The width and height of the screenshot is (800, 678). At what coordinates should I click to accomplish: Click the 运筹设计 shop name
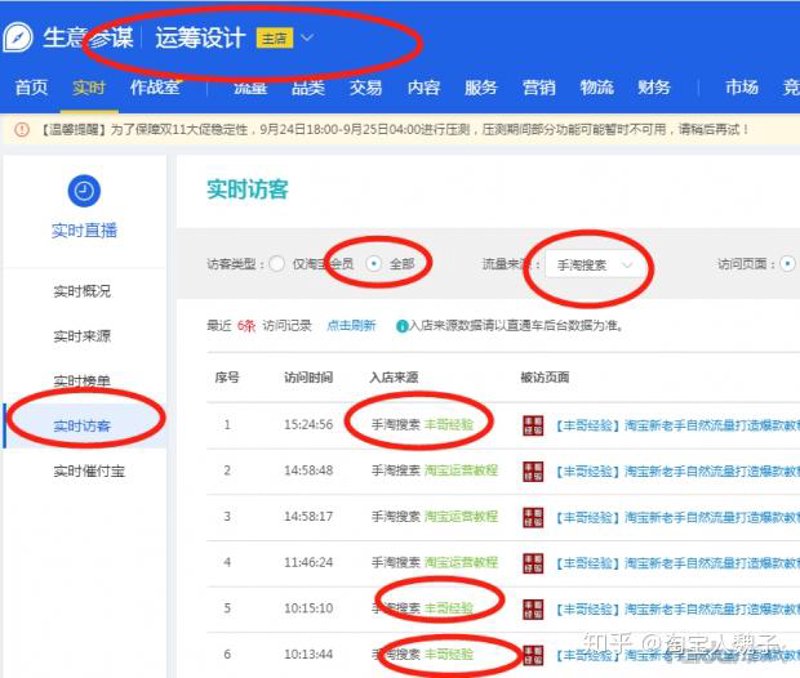tap(201, 38)
